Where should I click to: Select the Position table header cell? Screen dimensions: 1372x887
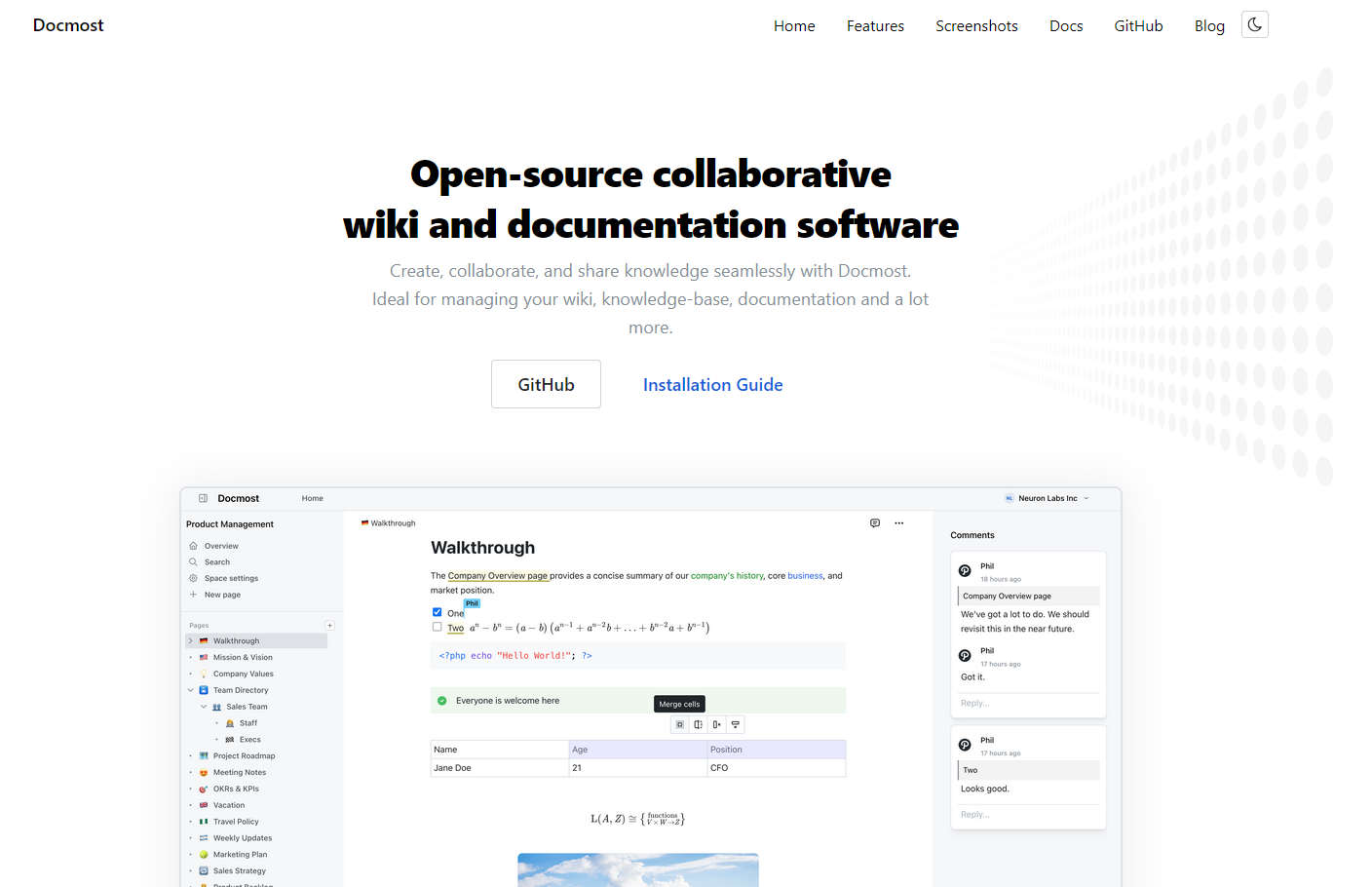[x=777, y=750]
